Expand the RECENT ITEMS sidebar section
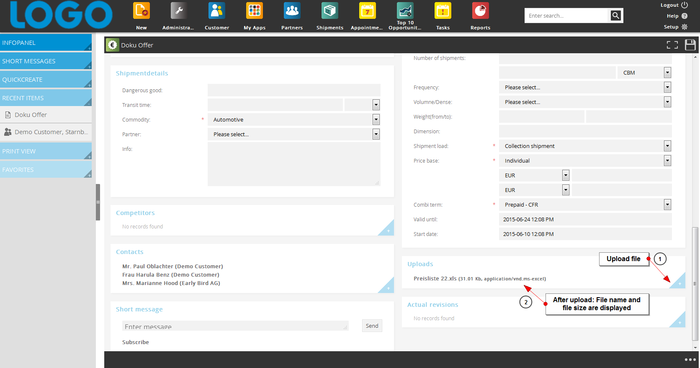The width and height of the screenshot is (700, 368). tap(46, 97)
